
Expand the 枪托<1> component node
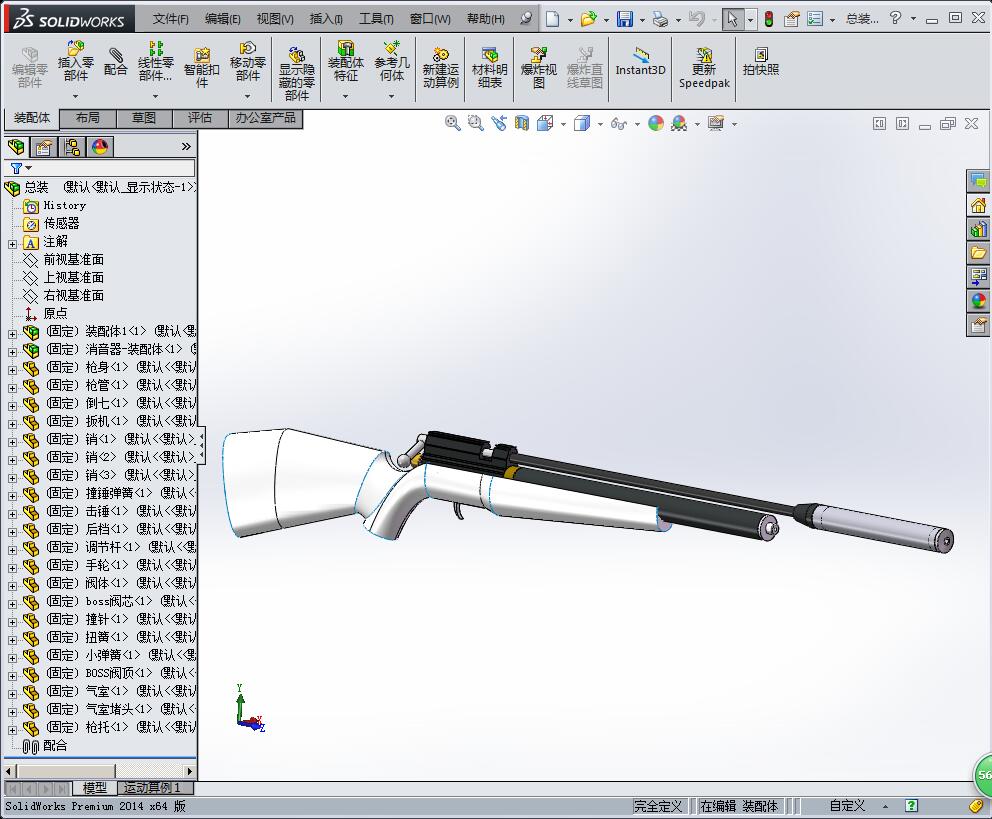click(12, 730)
